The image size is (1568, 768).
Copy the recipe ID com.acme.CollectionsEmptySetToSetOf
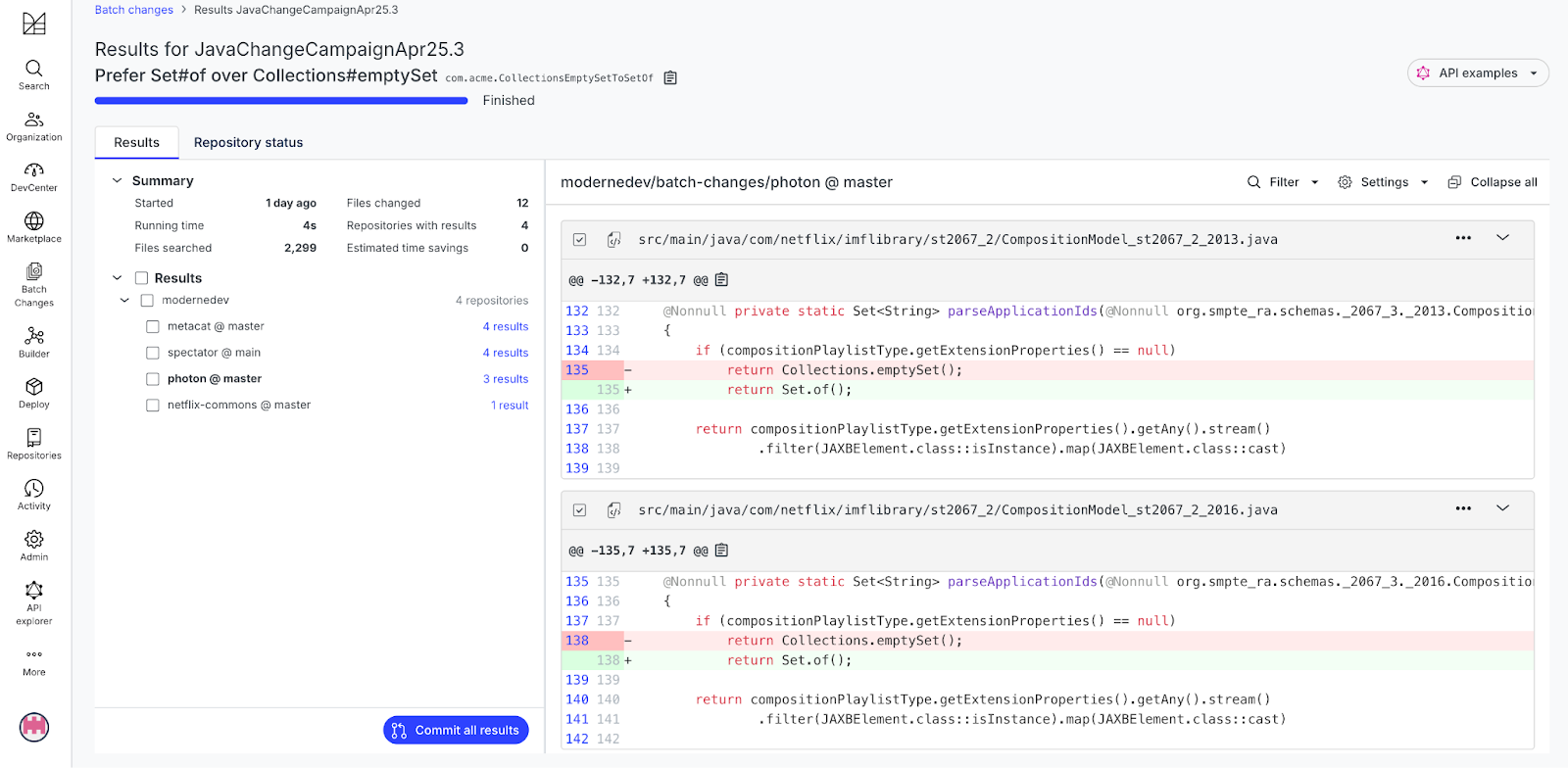coord(670,78)
